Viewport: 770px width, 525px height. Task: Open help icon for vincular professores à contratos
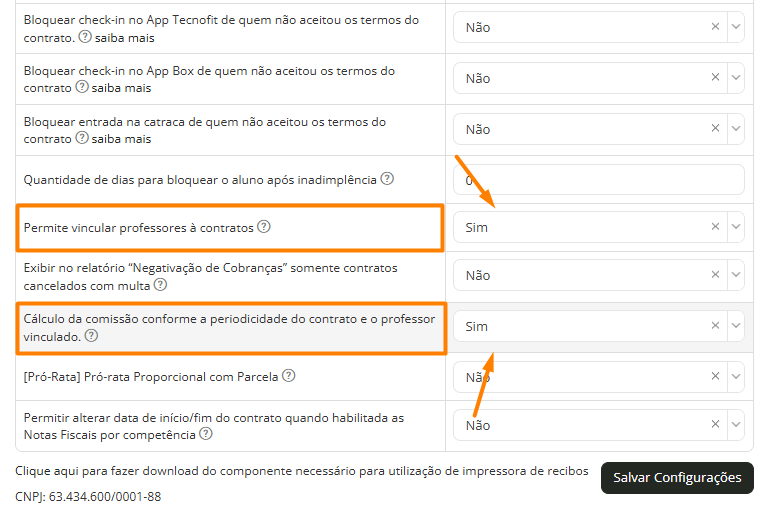(x=264, y=227)
